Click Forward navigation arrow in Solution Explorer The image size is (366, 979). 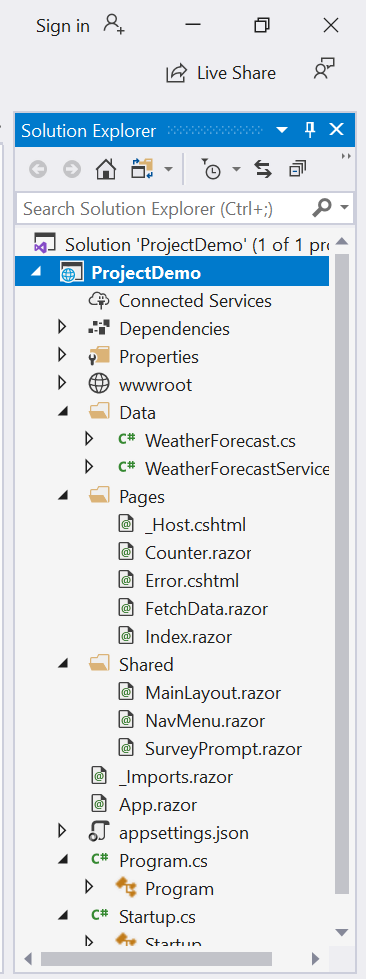[72, 169]
